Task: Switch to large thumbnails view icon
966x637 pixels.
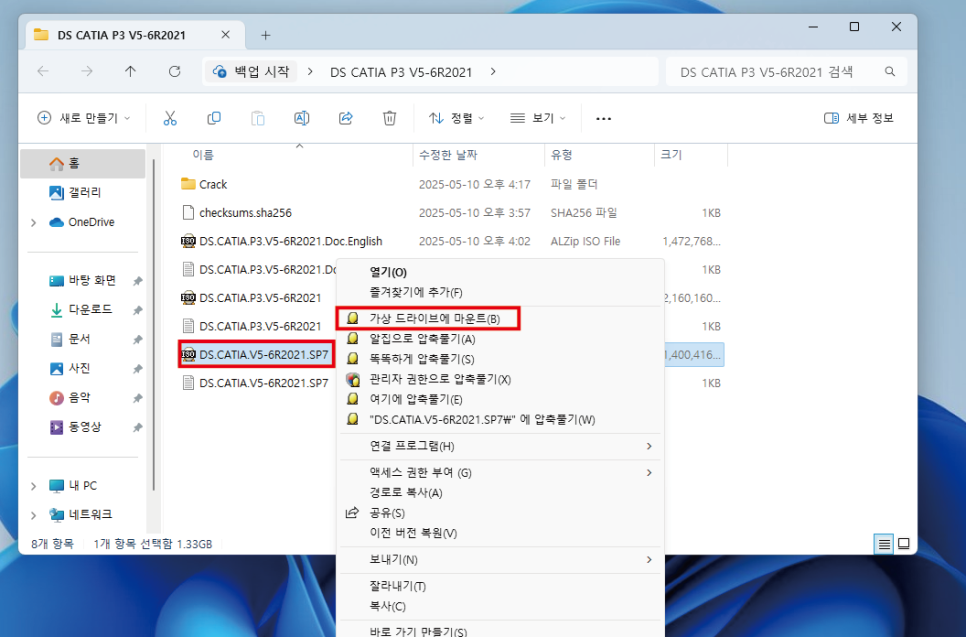Action: [904, 544]
